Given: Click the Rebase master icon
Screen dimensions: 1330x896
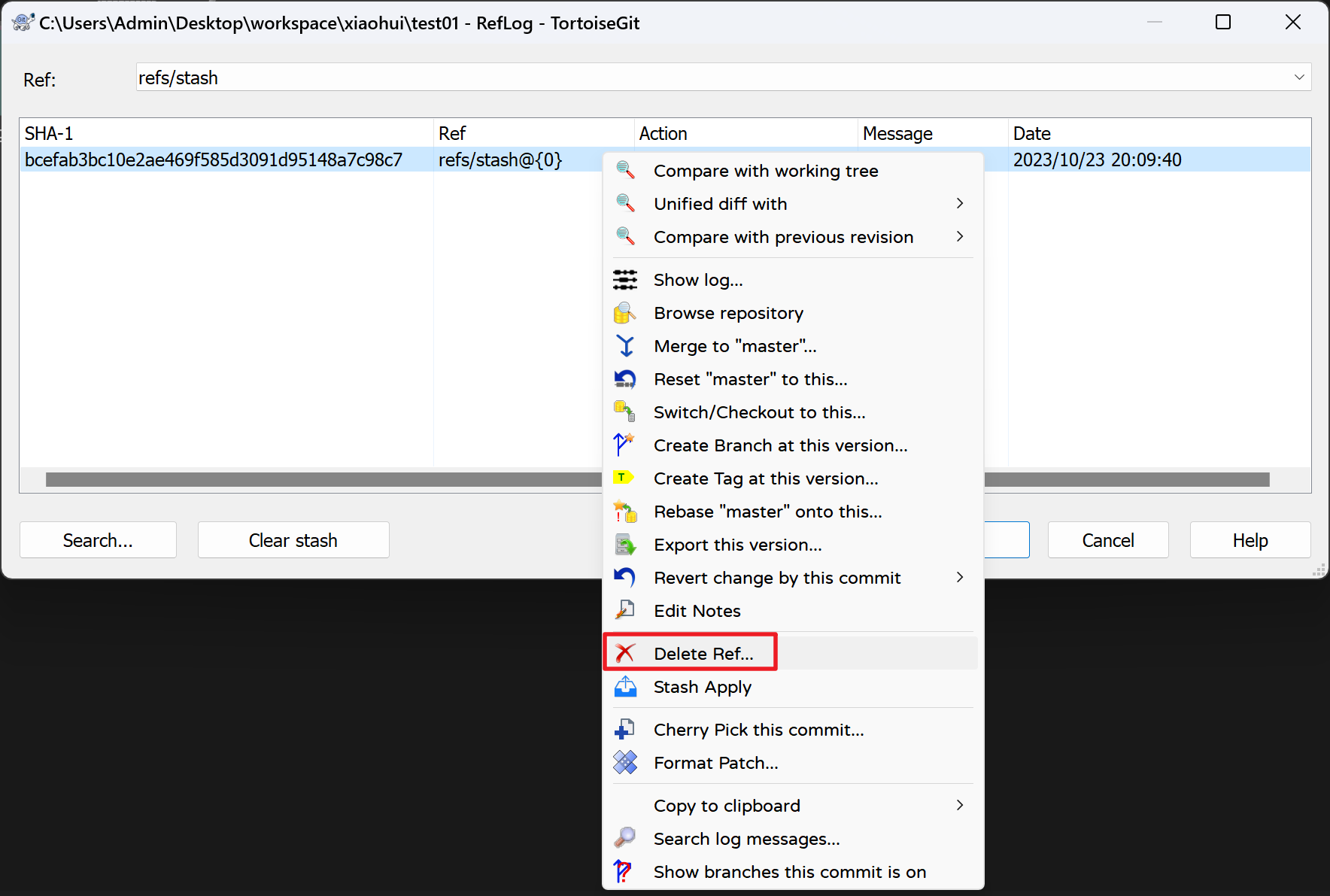Looking at the screenshot, I should (625, 512).
